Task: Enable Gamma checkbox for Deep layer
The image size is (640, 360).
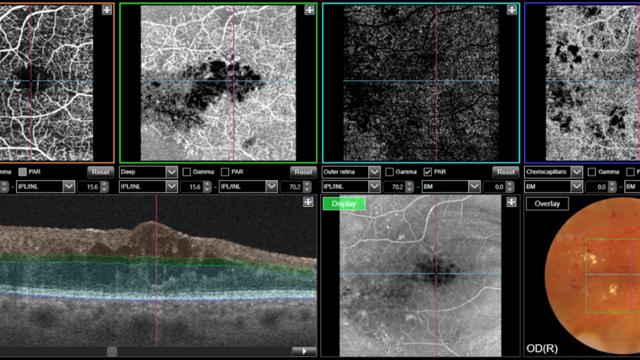Action: point(187,172)
